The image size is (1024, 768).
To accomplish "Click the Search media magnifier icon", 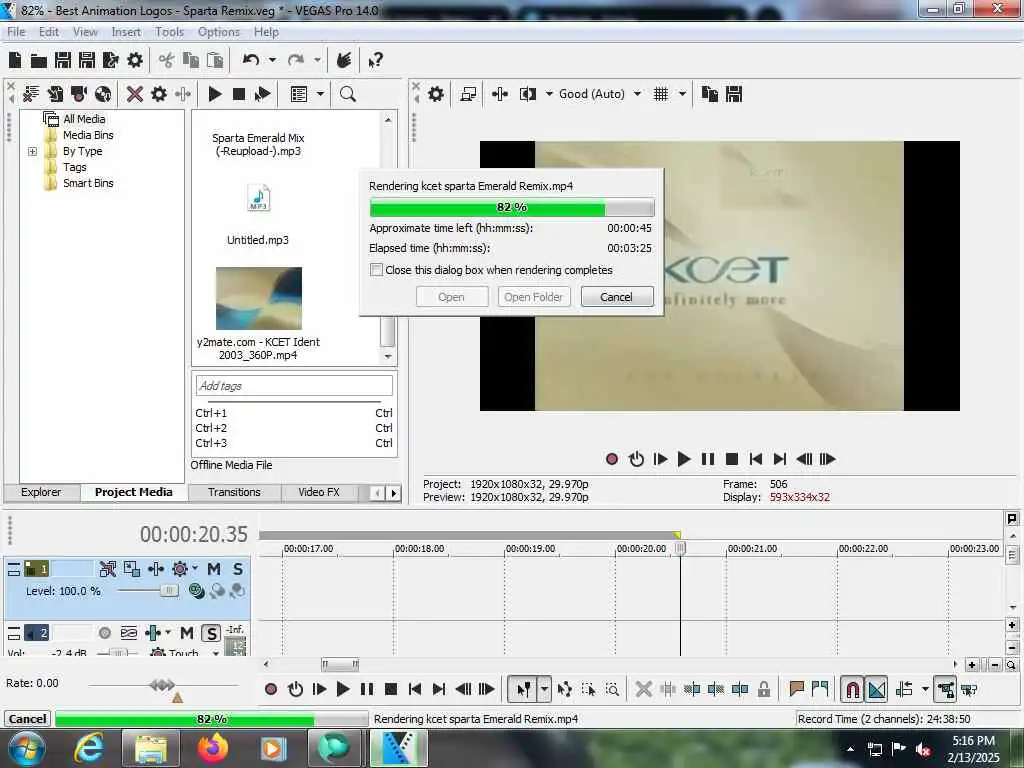I will pyautogui.click(x=347, y=94).
